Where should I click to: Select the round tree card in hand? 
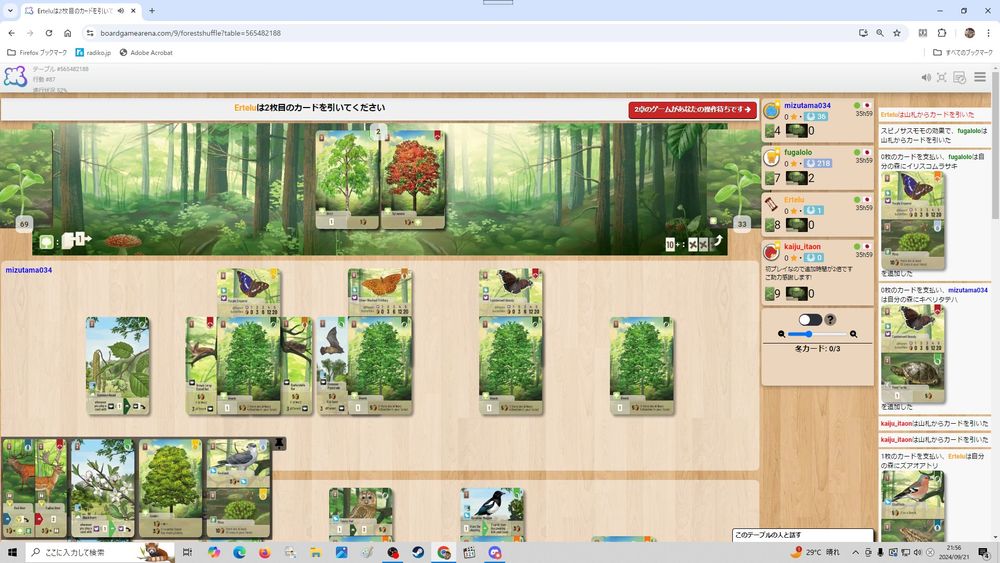coord(171,488)
